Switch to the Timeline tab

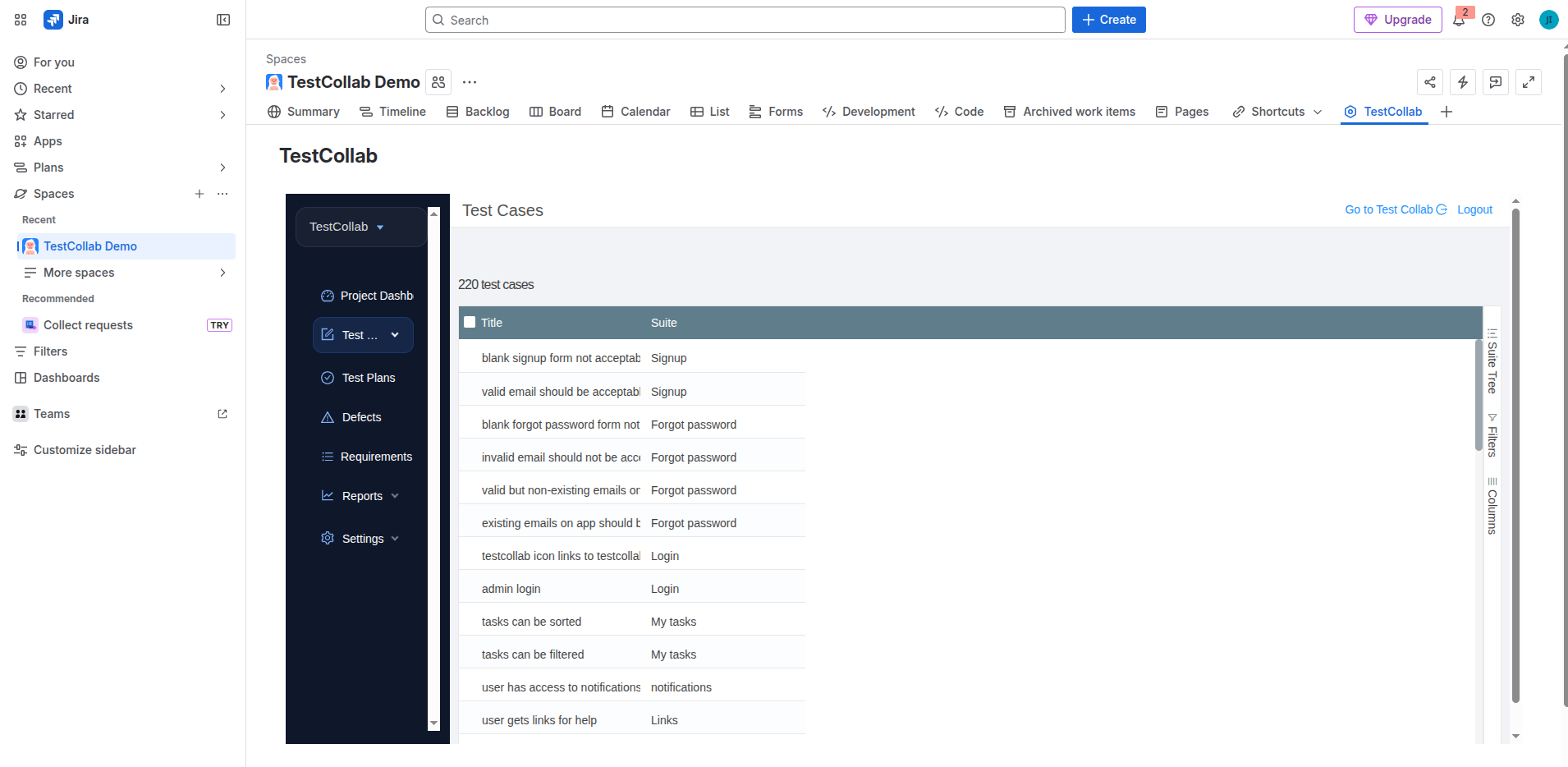coord(393,112)
